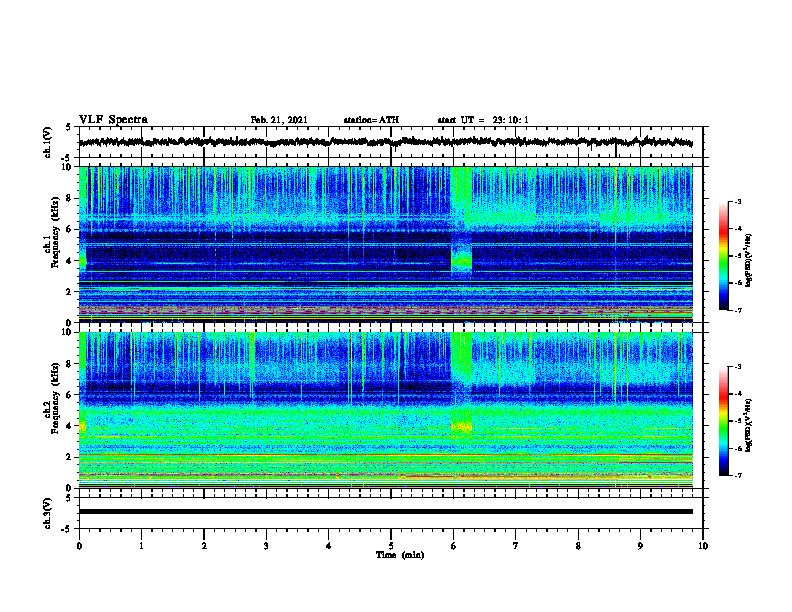The width and height of the screenshot is (792, 612).
Task: Click the 'start UT = 23:10:1' label
Action: click(483, 120)
